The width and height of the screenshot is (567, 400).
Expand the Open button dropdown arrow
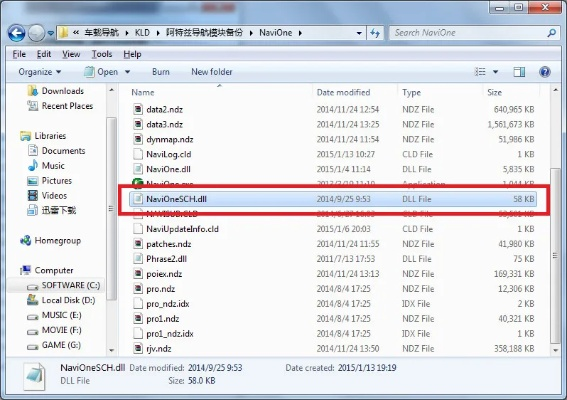click(x=128, y=72)
